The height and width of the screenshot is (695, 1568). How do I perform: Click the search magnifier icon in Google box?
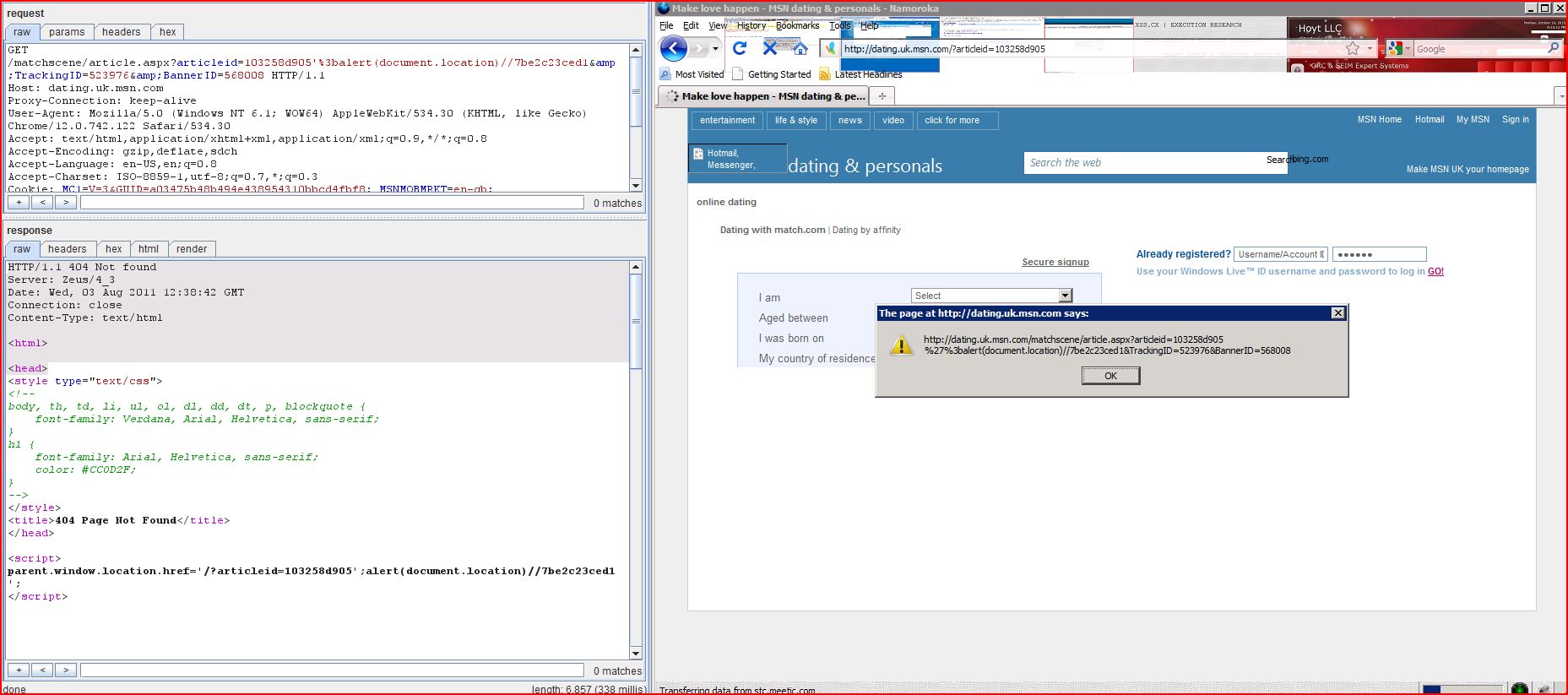(x=1553, y=48)
